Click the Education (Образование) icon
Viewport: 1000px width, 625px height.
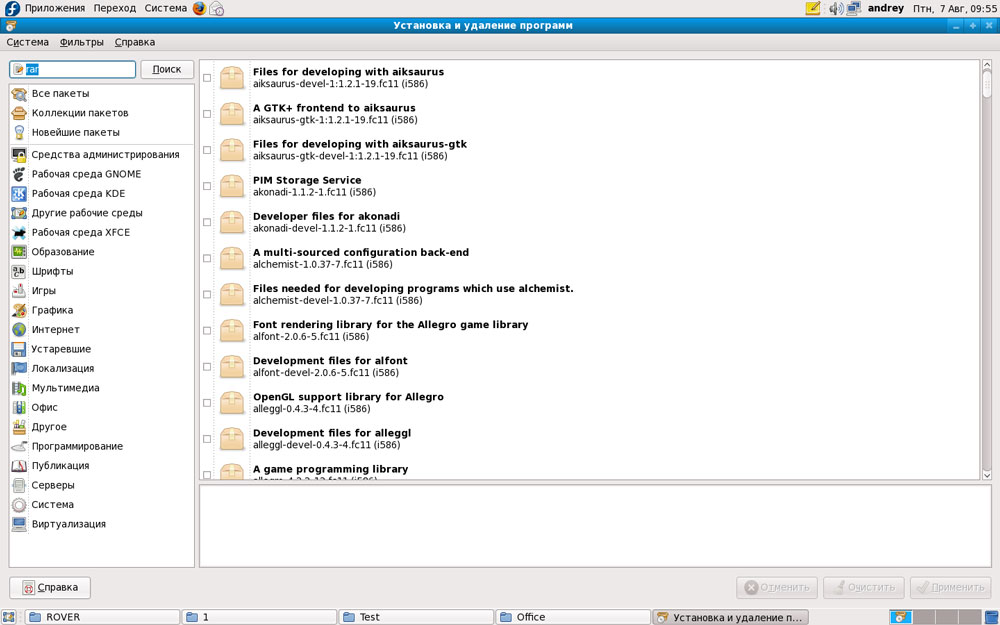[x=19, y=252]
